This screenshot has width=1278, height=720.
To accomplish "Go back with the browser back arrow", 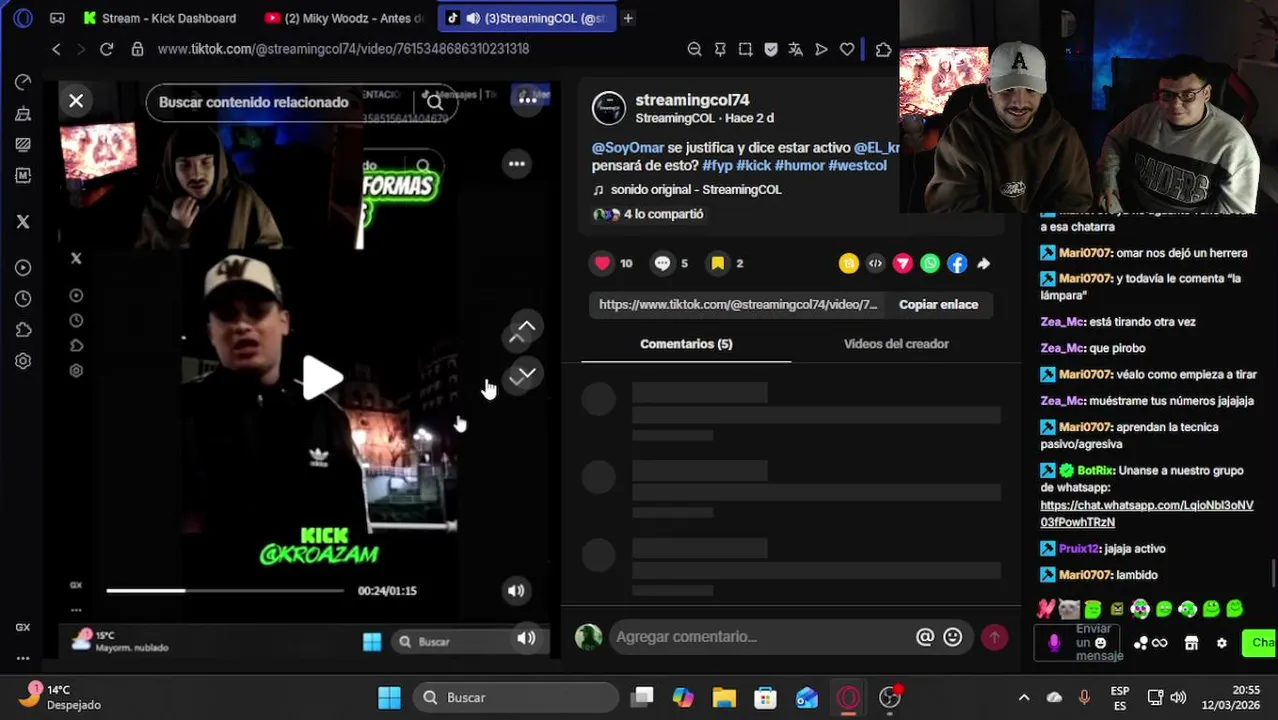I will click(56, 49).
